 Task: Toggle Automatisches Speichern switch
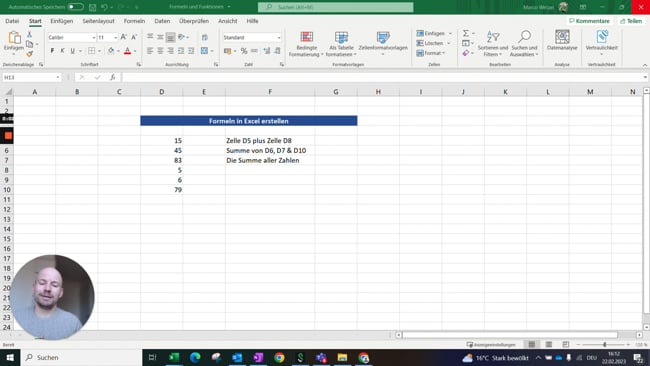pos(75,7)
